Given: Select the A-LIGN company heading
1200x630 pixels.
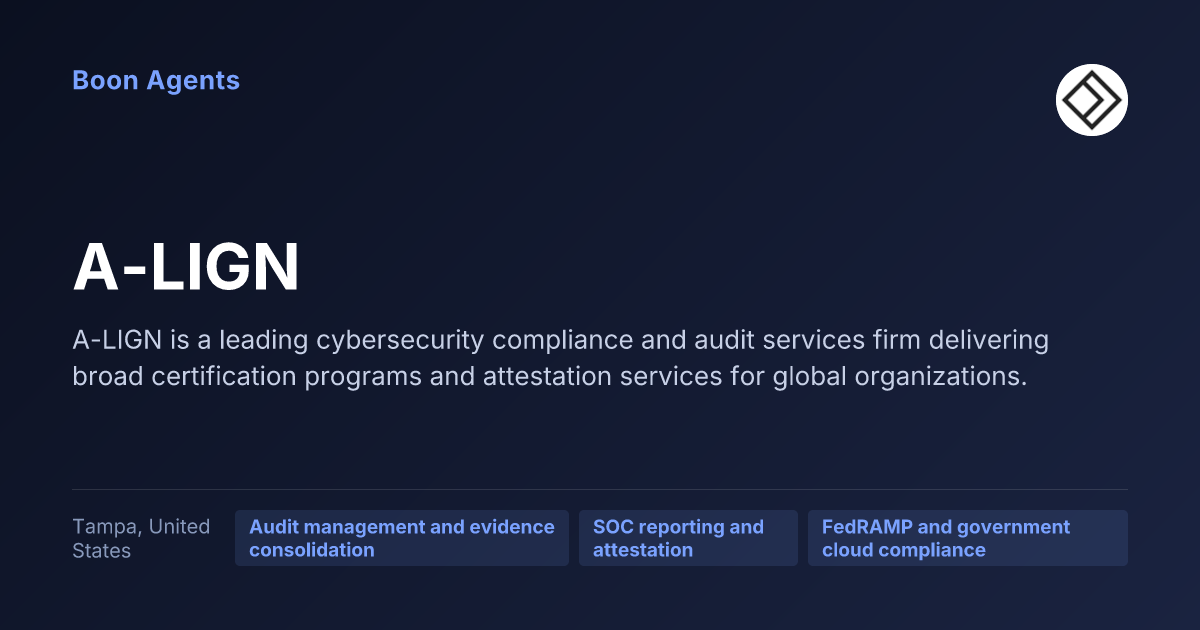Looking at the screenshot, I should tap(186, 268).
